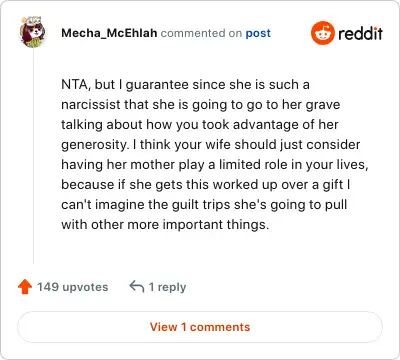Click the reply arrow icon
The image size is (400, 360).
pyautogui.click(x=137, y=287)
